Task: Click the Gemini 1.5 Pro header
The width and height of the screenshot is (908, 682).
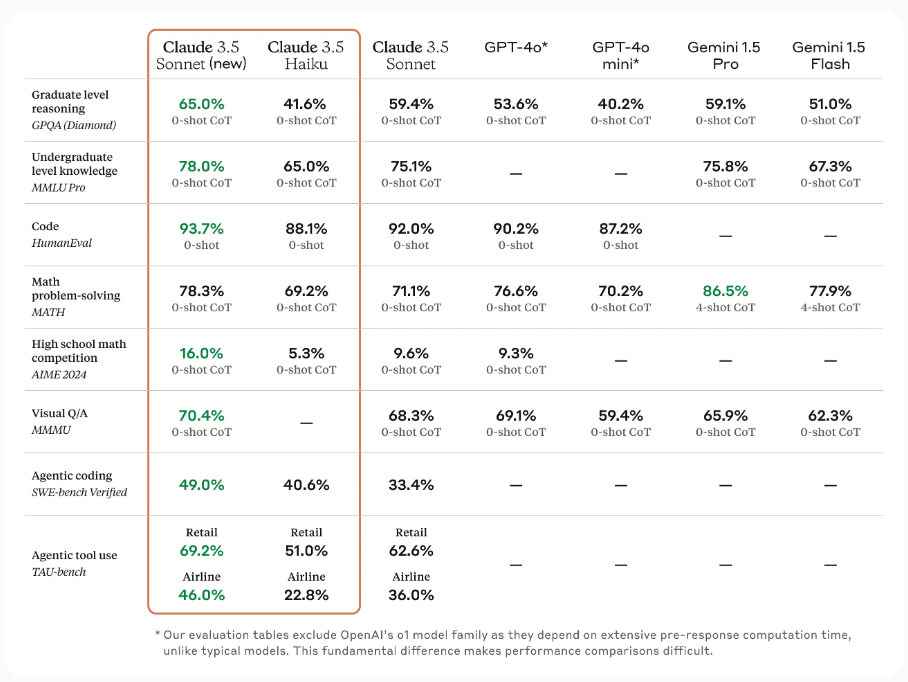Action: click(724, 56)
